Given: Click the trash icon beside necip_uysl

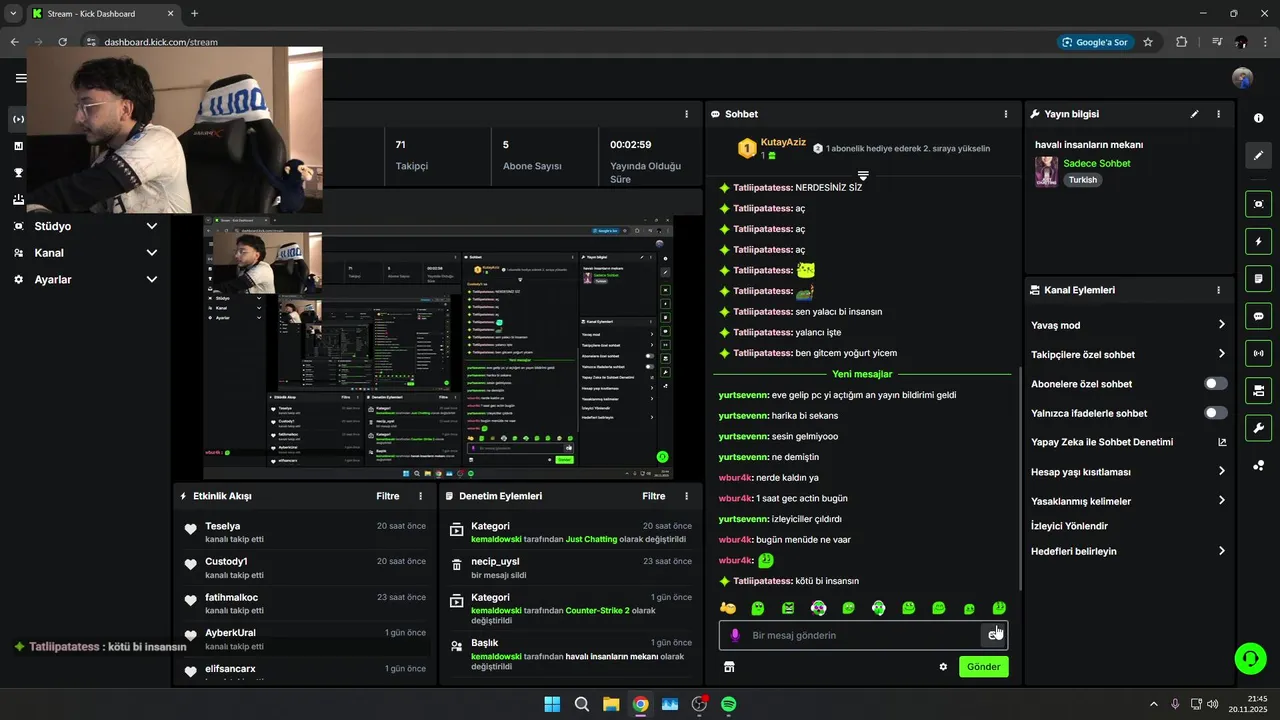Looking at the screenshot, I should [x=456, y=566].
